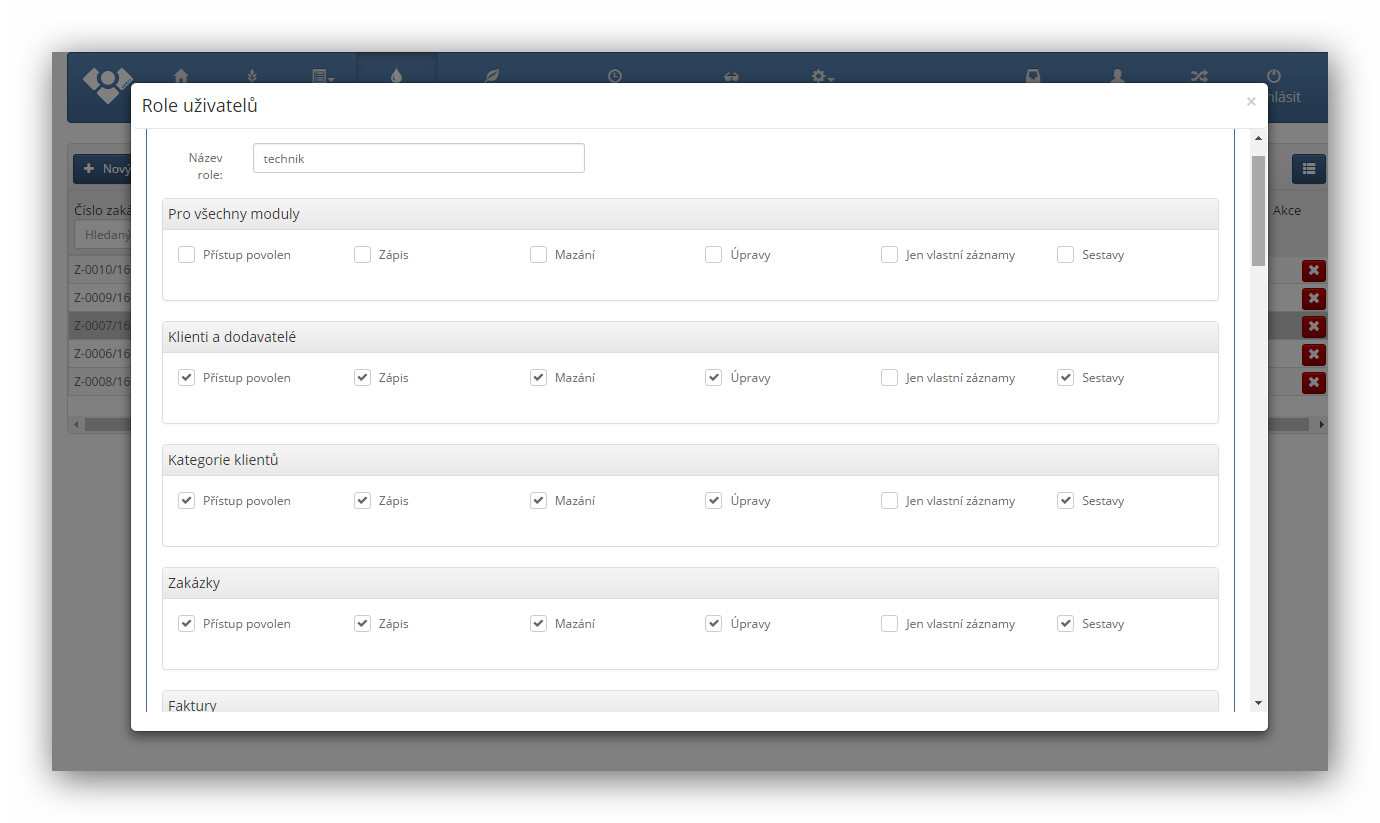Enable Zápis under Pro všechny moduly
Viewport: 1380px width, 823px height.
pyautogui.click(x=362, y=255)
